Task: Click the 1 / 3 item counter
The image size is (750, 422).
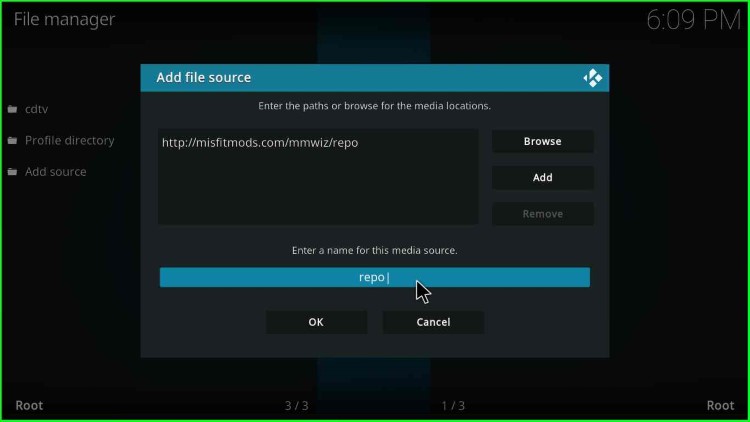Action: click(453, 406)
